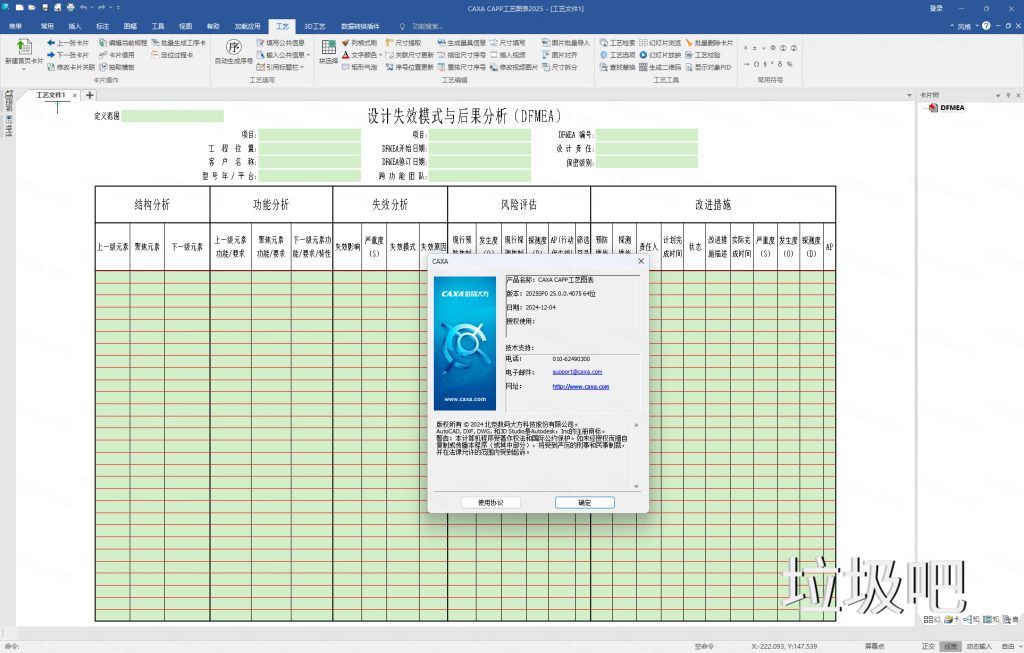Toggle 正交 orthogonal mode in status bar
Viewport: 1024px width, 653px height.
(x=928, y=645)
